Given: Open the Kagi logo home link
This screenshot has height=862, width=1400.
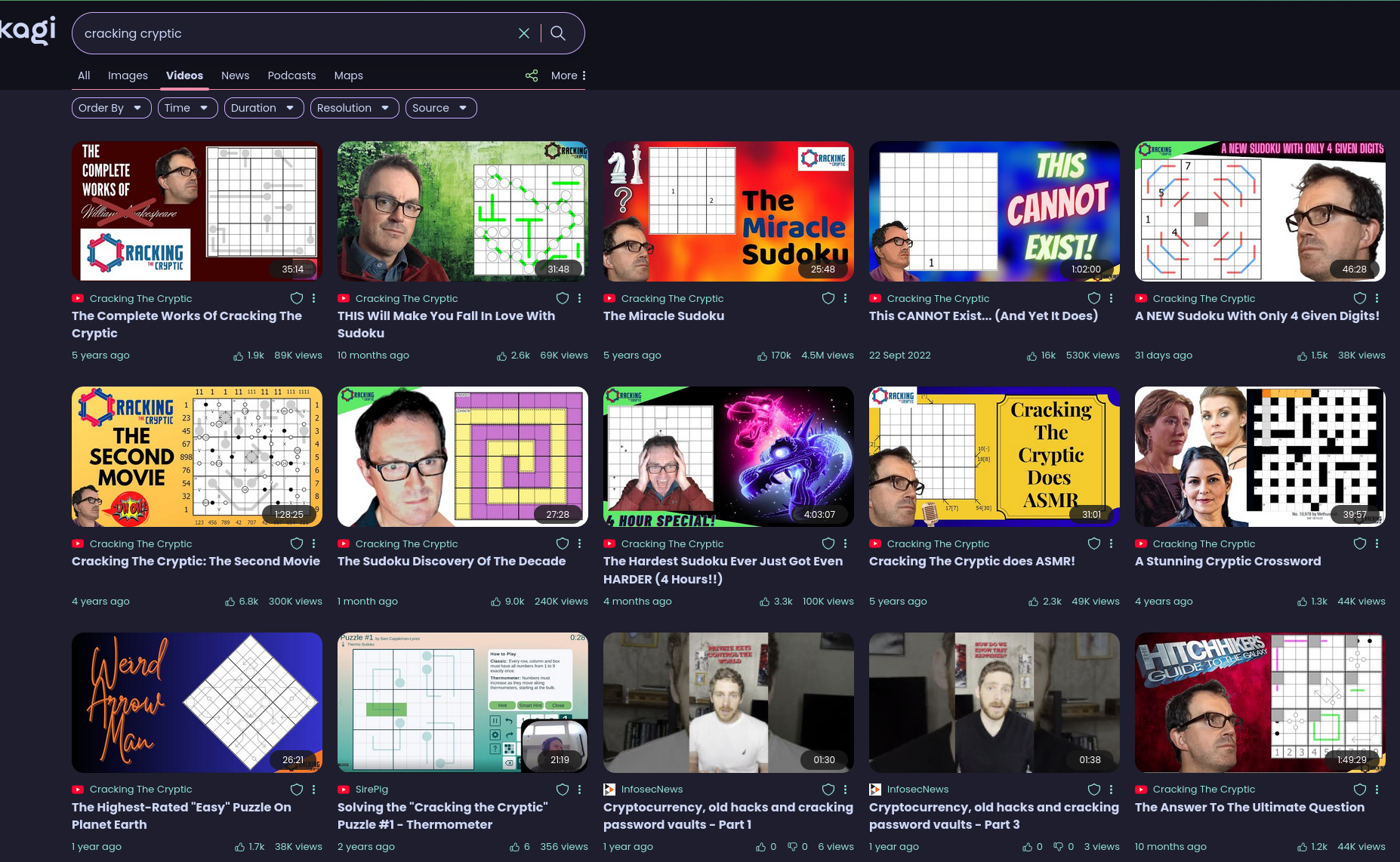Looking at the screenshot, I should 28,31.
